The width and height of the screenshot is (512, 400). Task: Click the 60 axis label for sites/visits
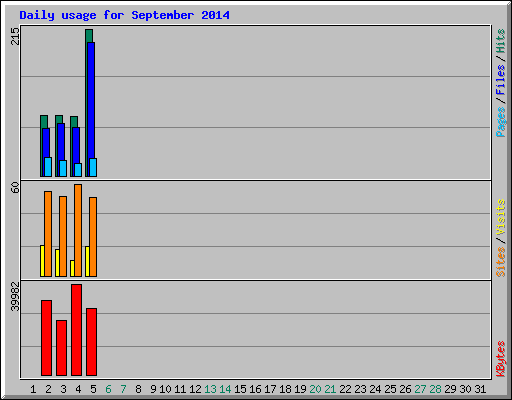pos(15,187)
